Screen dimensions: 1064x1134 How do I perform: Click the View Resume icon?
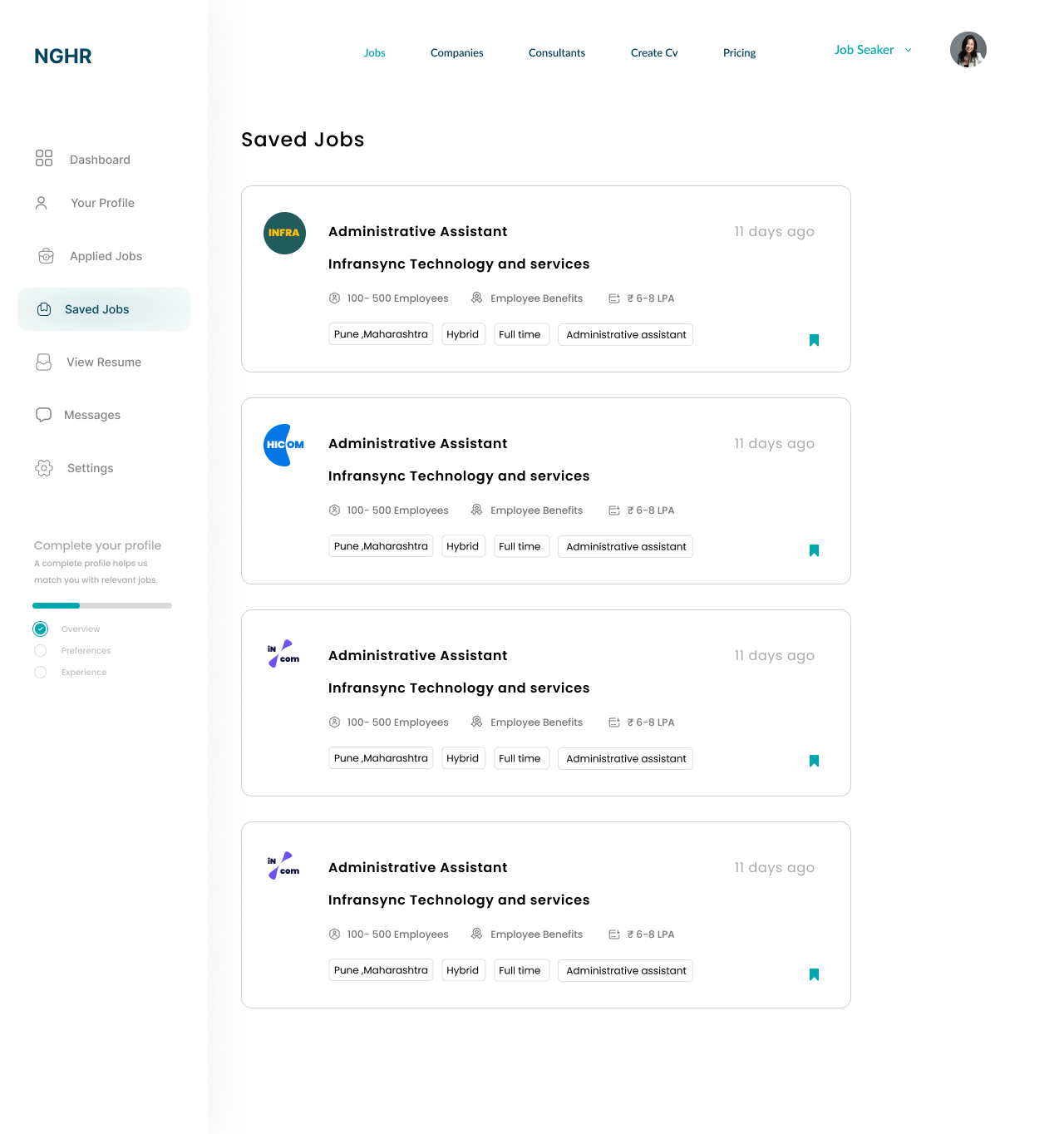(x=44, y=362)
